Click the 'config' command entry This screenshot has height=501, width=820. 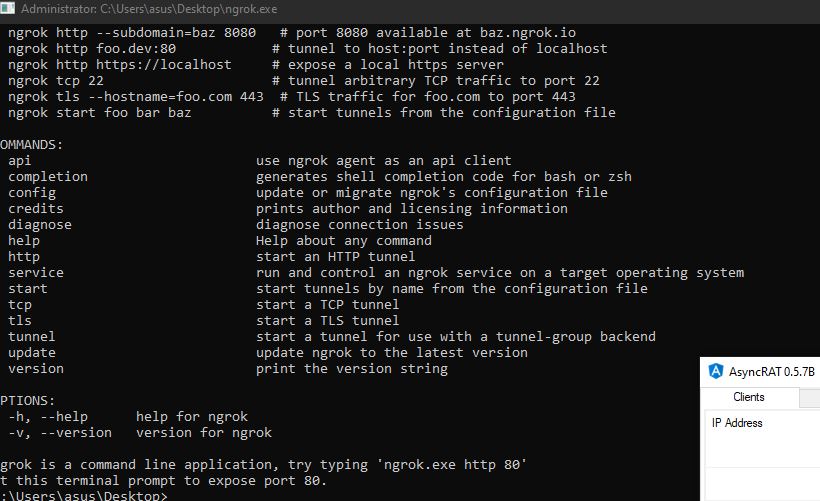32,193
